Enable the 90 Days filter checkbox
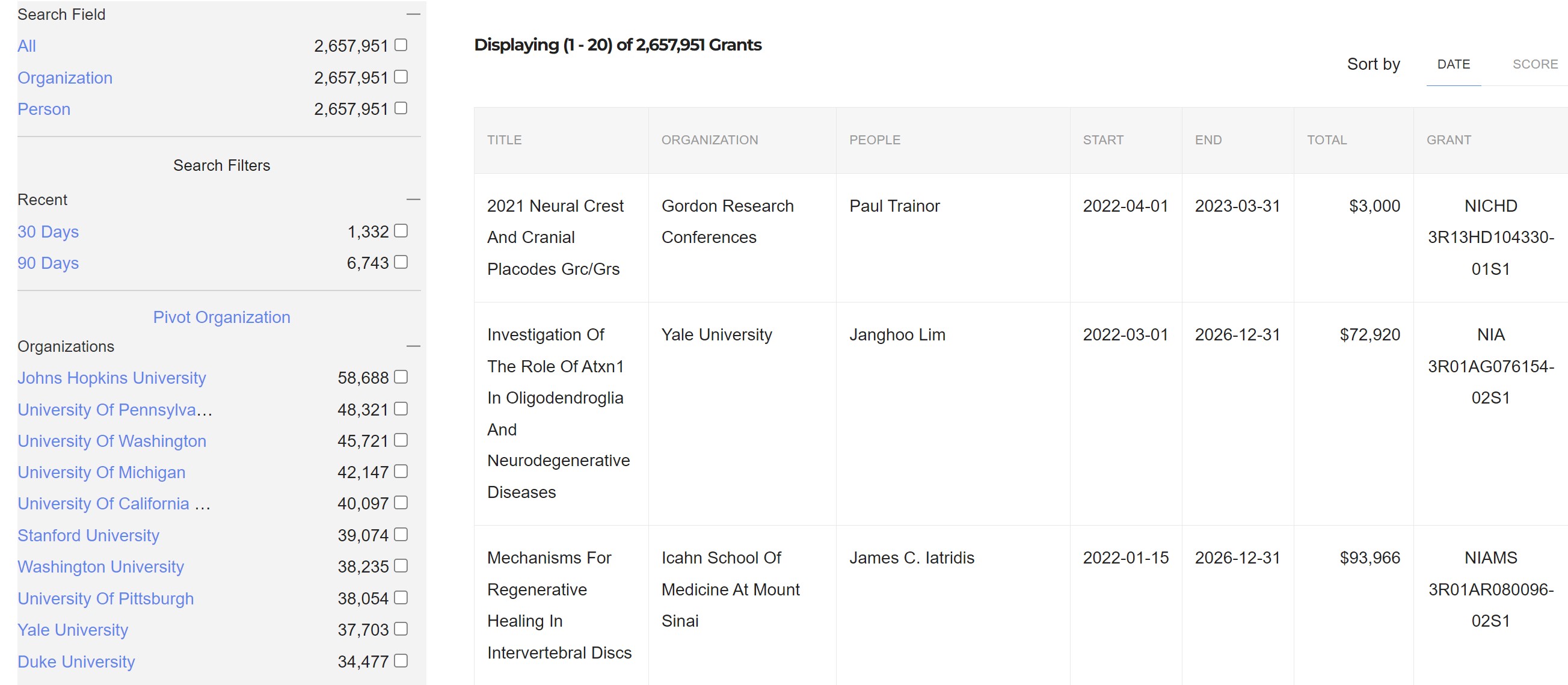The image size is (1568, 685). 401,262
